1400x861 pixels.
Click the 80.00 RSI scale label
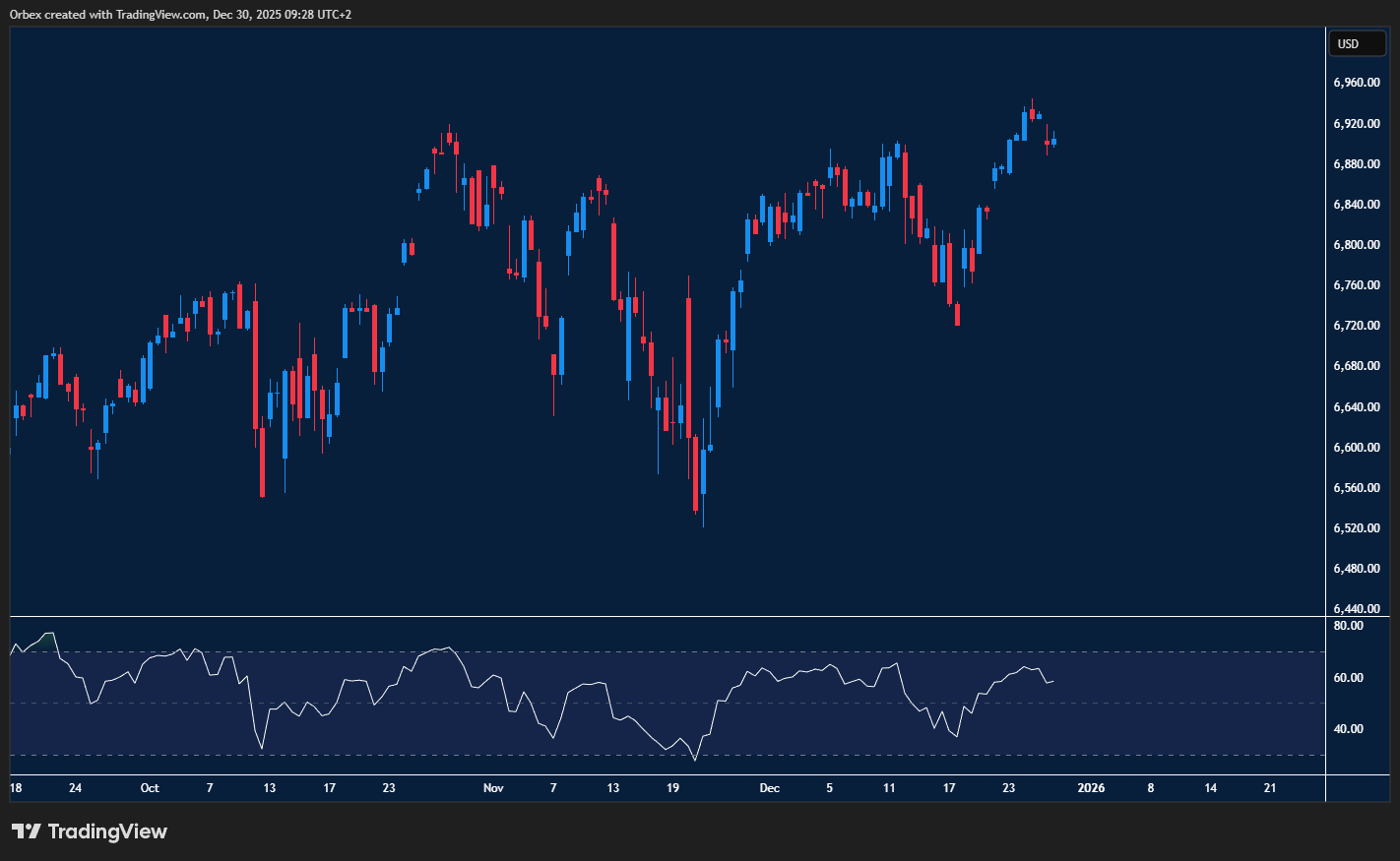[1348, 626]
